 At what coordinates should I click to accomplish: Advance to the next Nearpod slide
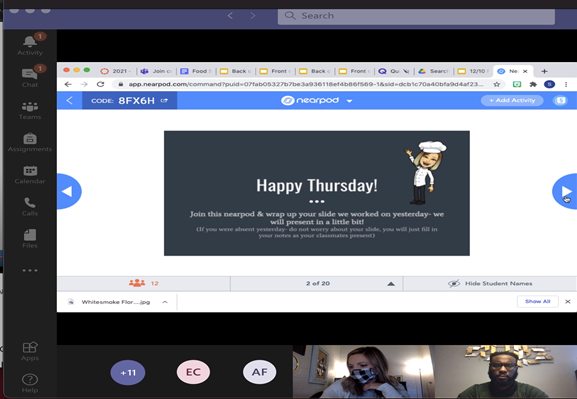pos(565,191)
